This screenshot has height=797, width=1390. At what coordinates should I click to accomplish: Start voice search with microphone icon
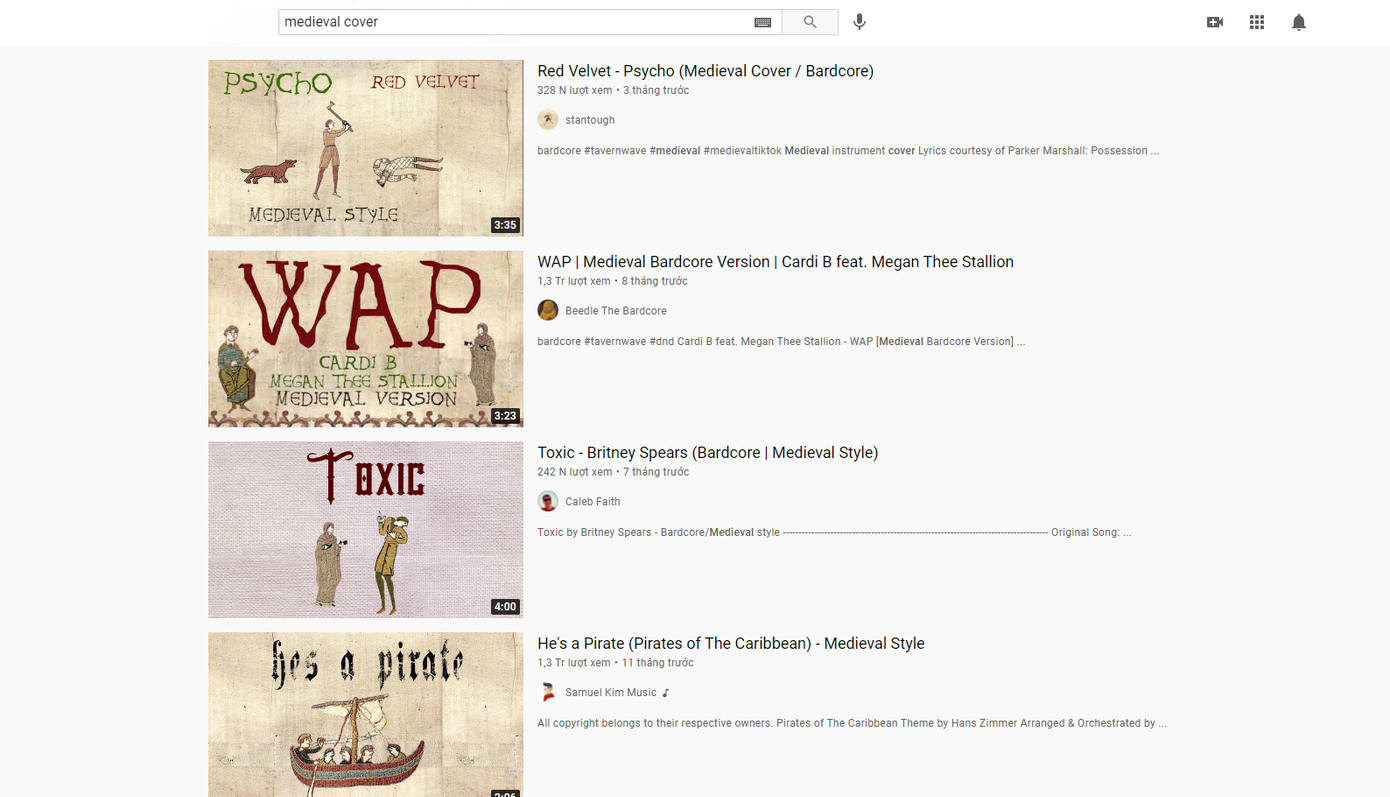point(859,22)
